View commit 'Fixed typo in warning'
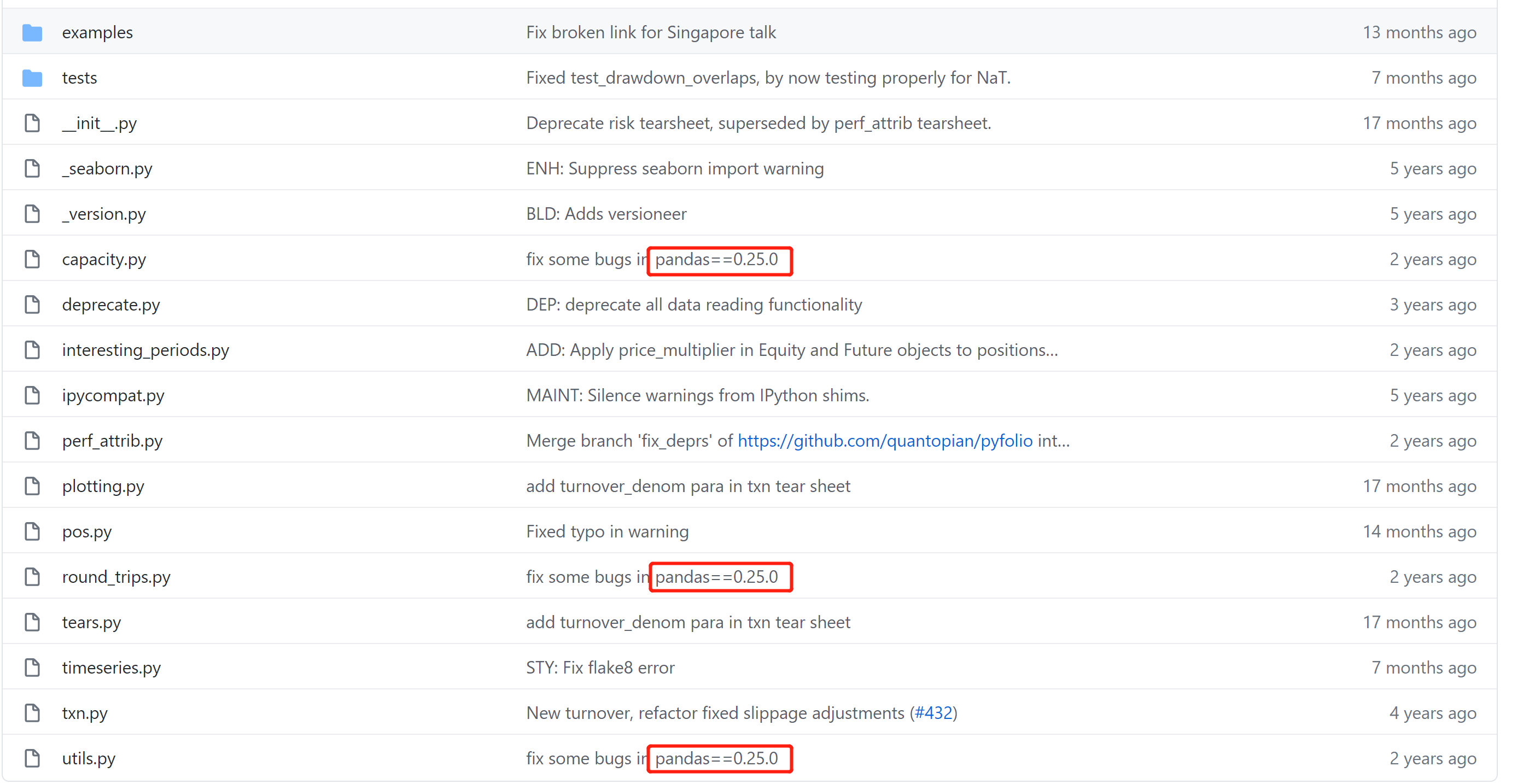Screen dimensions: 1535x784 pyautogui.click(x=606, y=531)
